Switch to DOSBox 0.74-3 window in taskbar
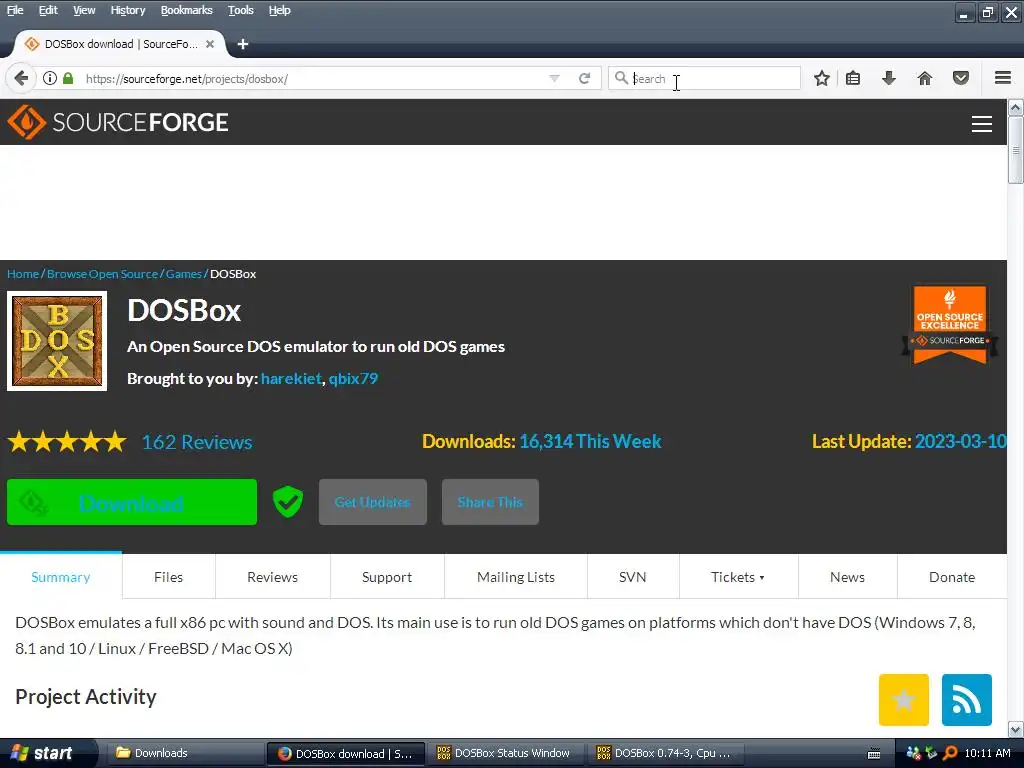Viewport: 1024px width, 768px height. pos(667,753)
